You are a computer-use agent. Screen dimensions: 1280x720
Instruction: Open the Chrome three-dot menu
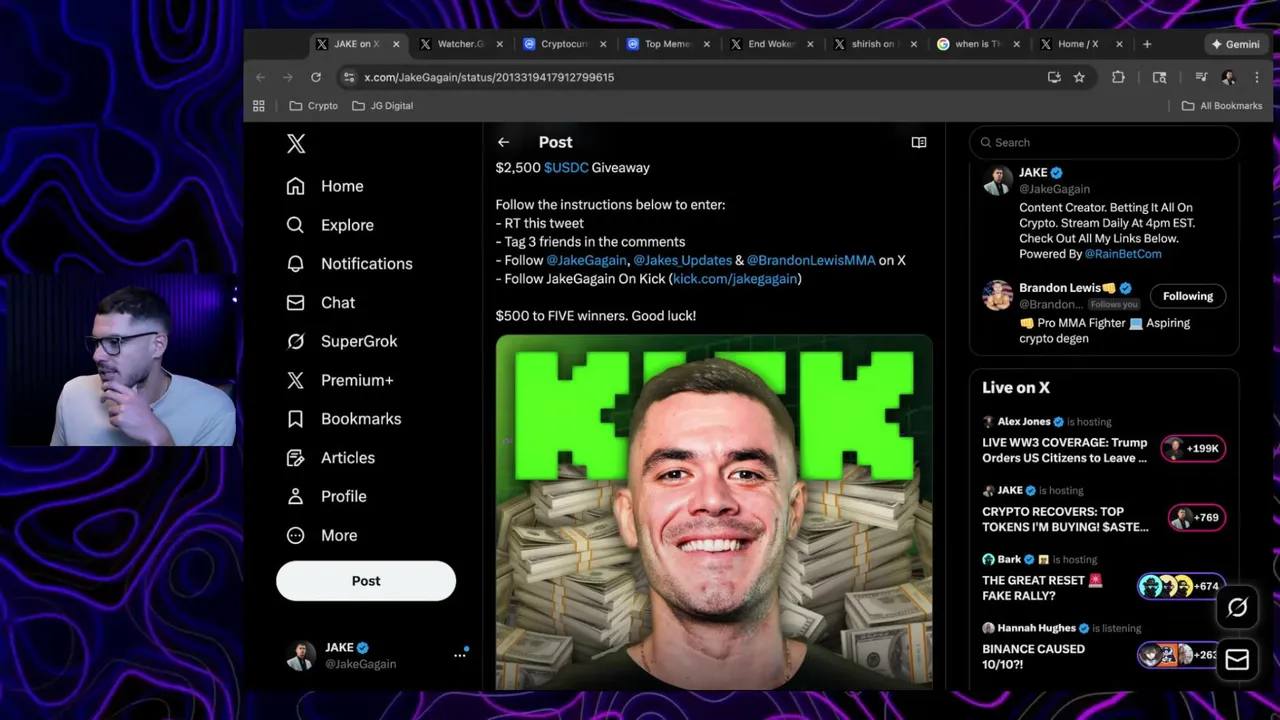pos(1257,77)
